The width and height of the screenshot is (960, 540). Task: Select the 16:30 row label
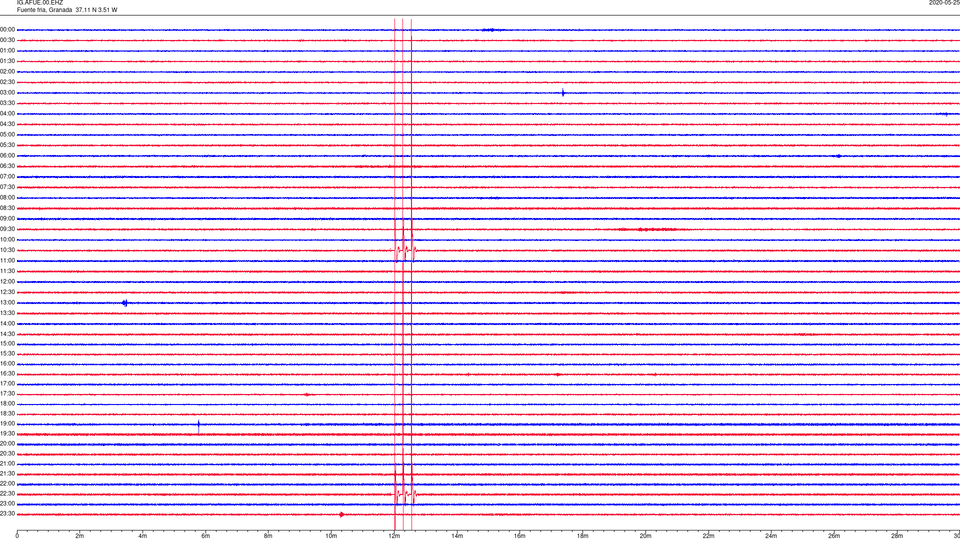[x=7, y=374]
